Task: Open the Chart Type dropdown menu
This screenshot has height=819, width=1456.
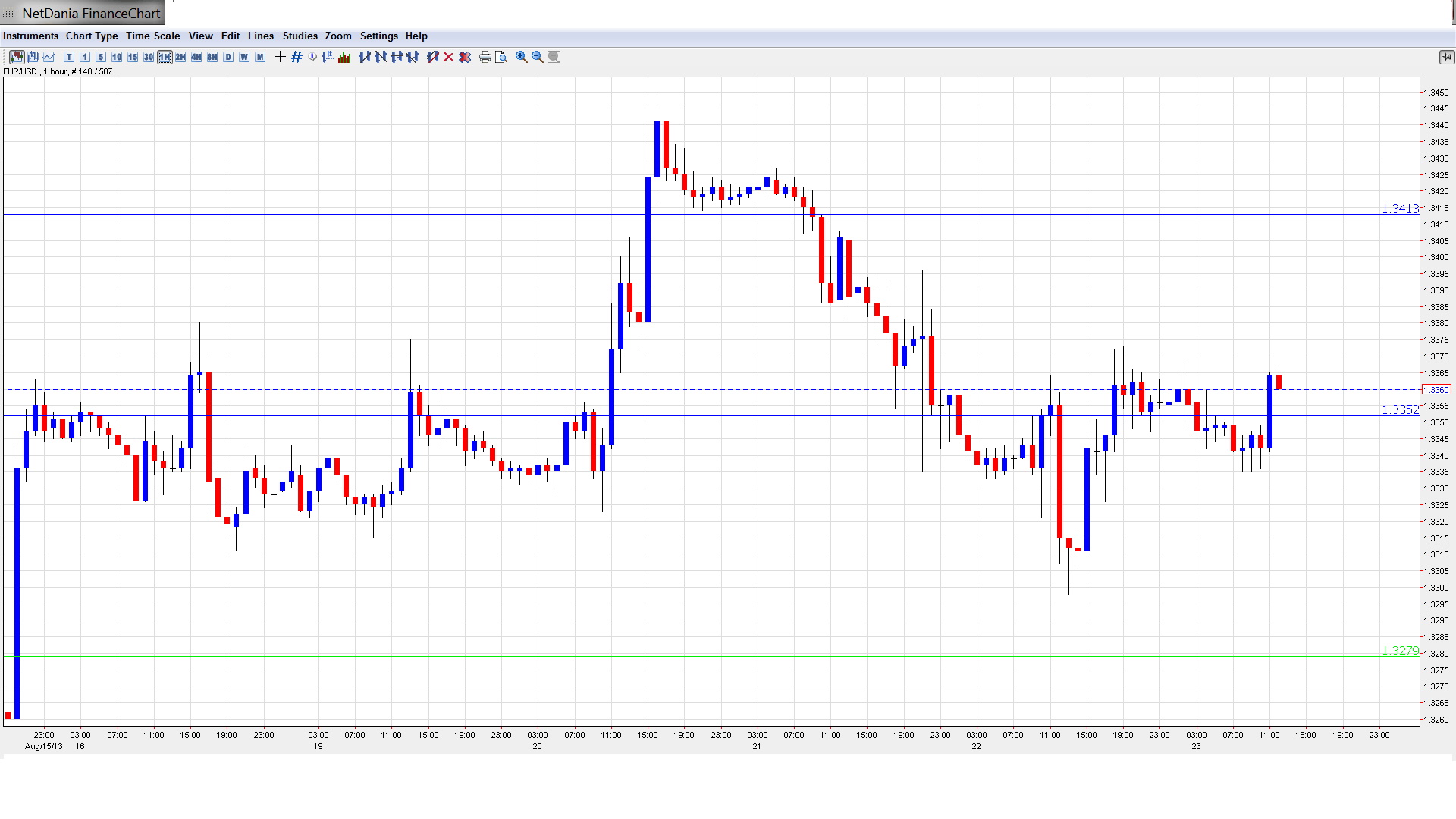Action: click(92, 36)
